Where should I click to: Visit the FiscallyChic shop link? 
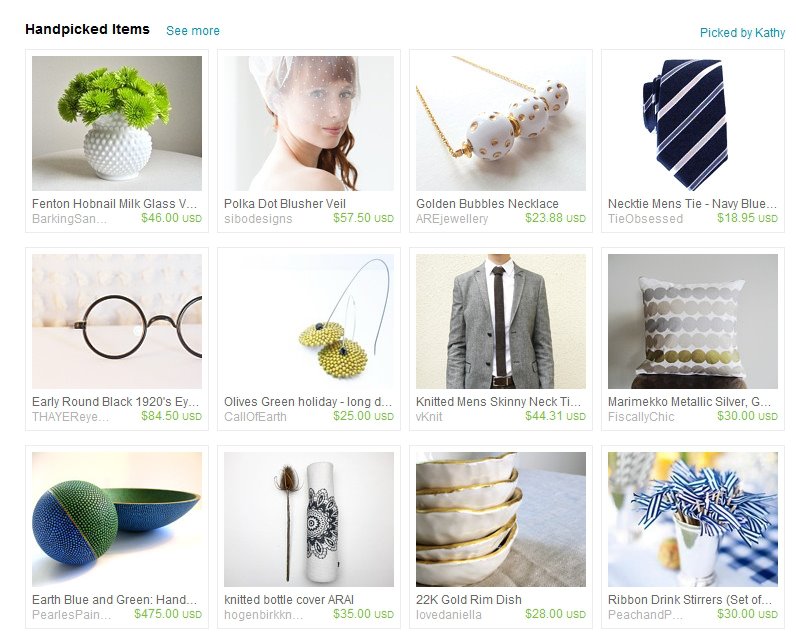(641, 417)
